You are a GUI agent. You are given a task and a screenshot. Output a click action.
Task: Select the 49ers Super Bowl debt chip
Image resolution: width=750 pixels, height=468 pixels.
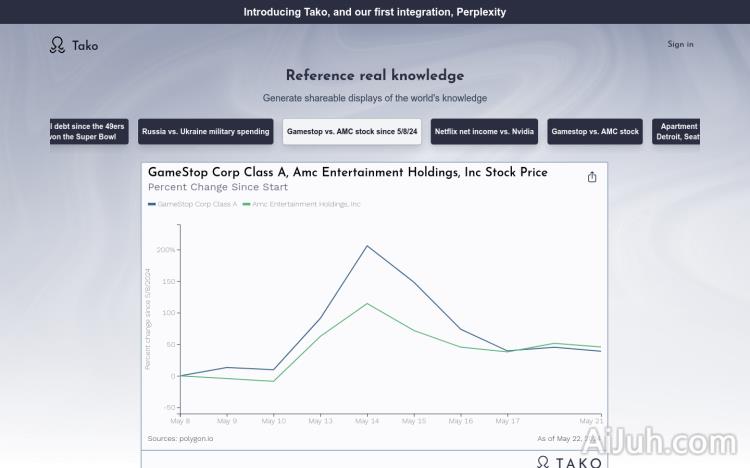pyautogui.click(x=89, y=132)
